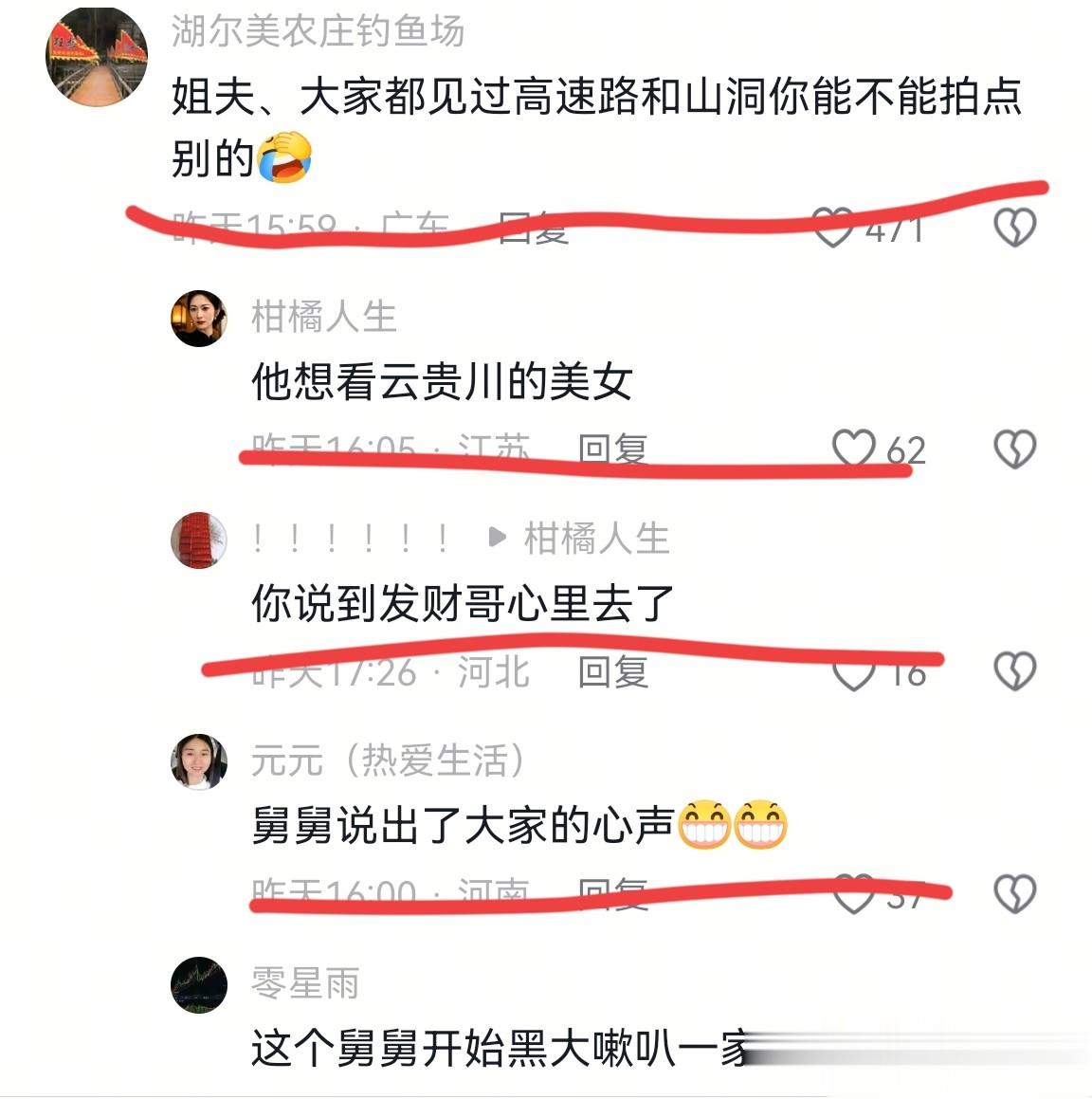Open the username 零星雨

pyautogui.click(x=305, y=982)
